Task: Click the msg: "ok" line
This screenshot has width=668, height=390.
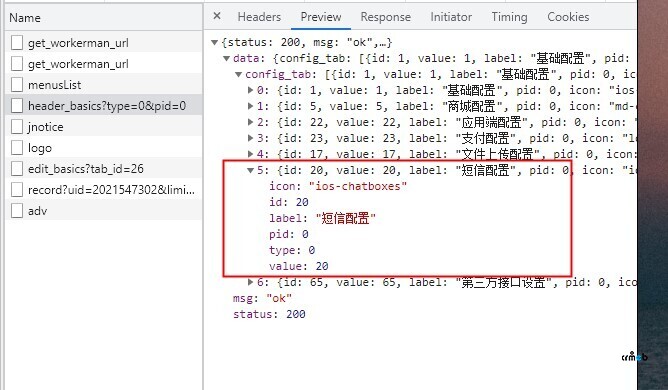Action: point(262,298)
